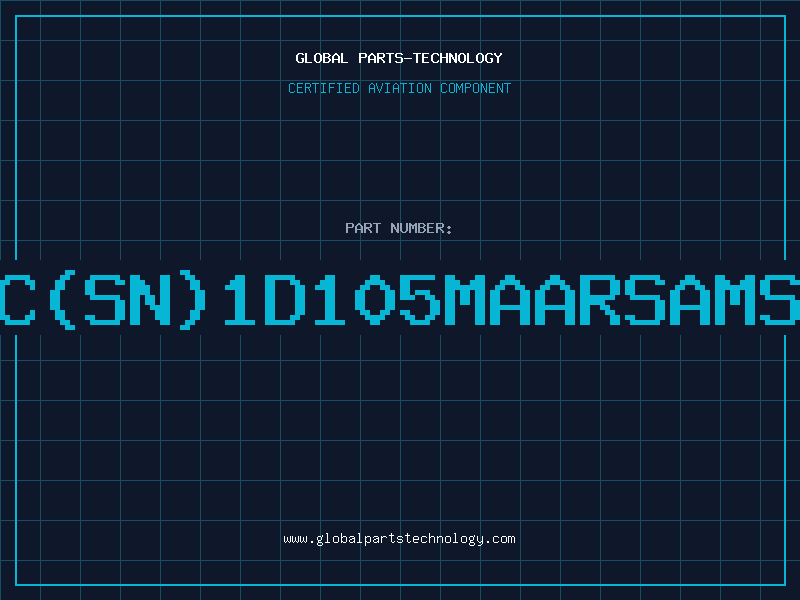Click the GLOBAL PARTS-TECHNOLOGY heading
800x600 pixels.
399,58
